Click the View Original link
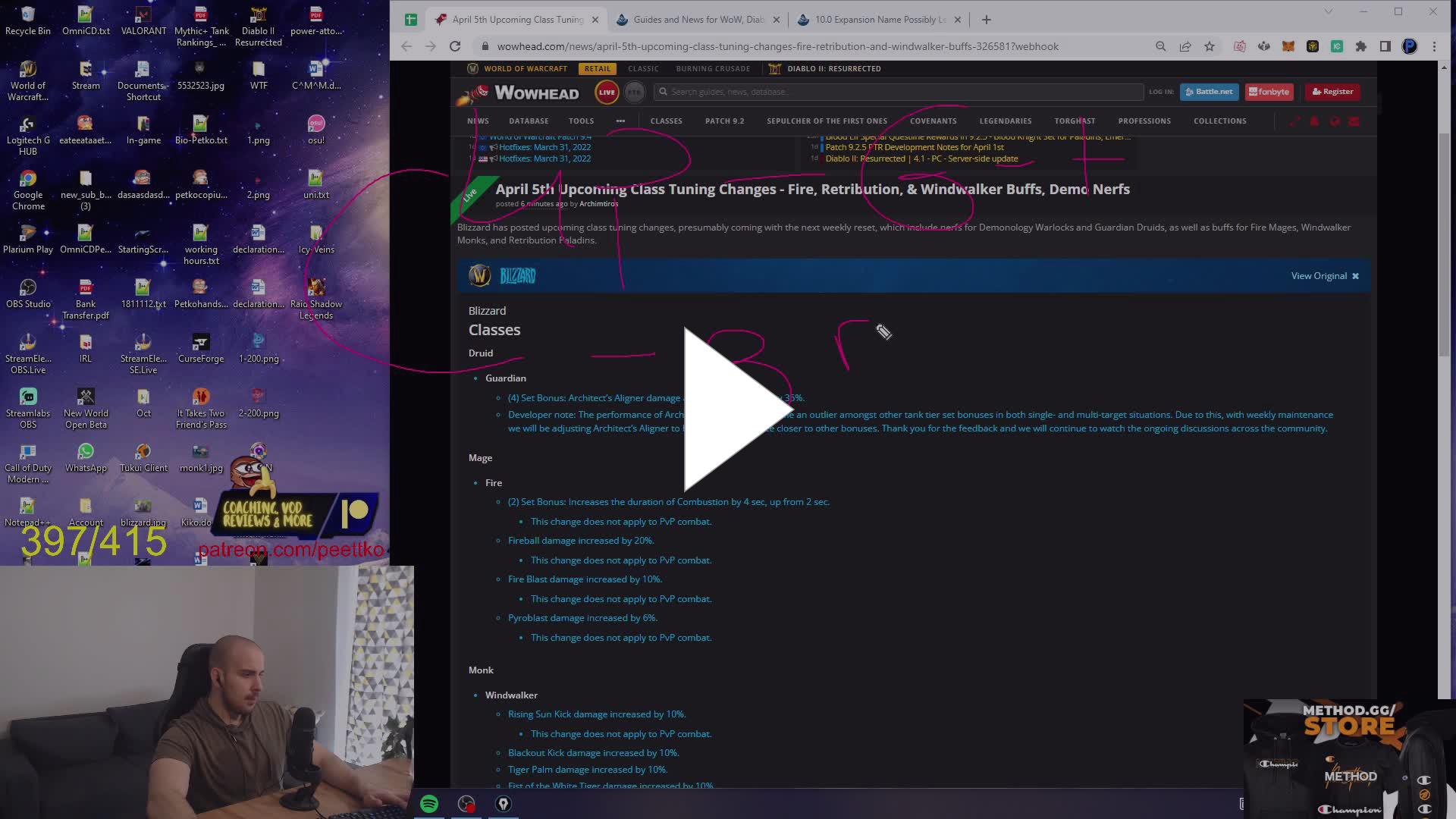Screen dimensions: 1456x819 [x=1319, y=276]
